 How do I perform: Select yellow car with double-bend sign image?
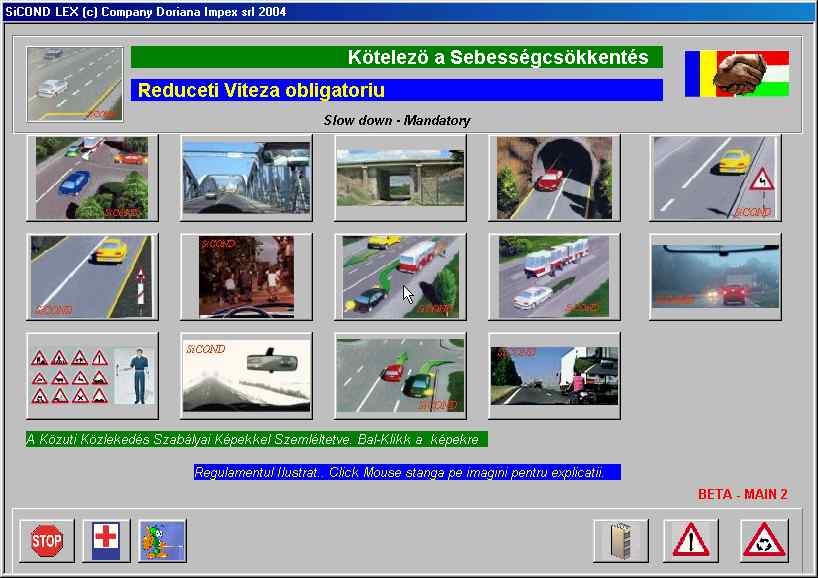(x=715, y=177)
